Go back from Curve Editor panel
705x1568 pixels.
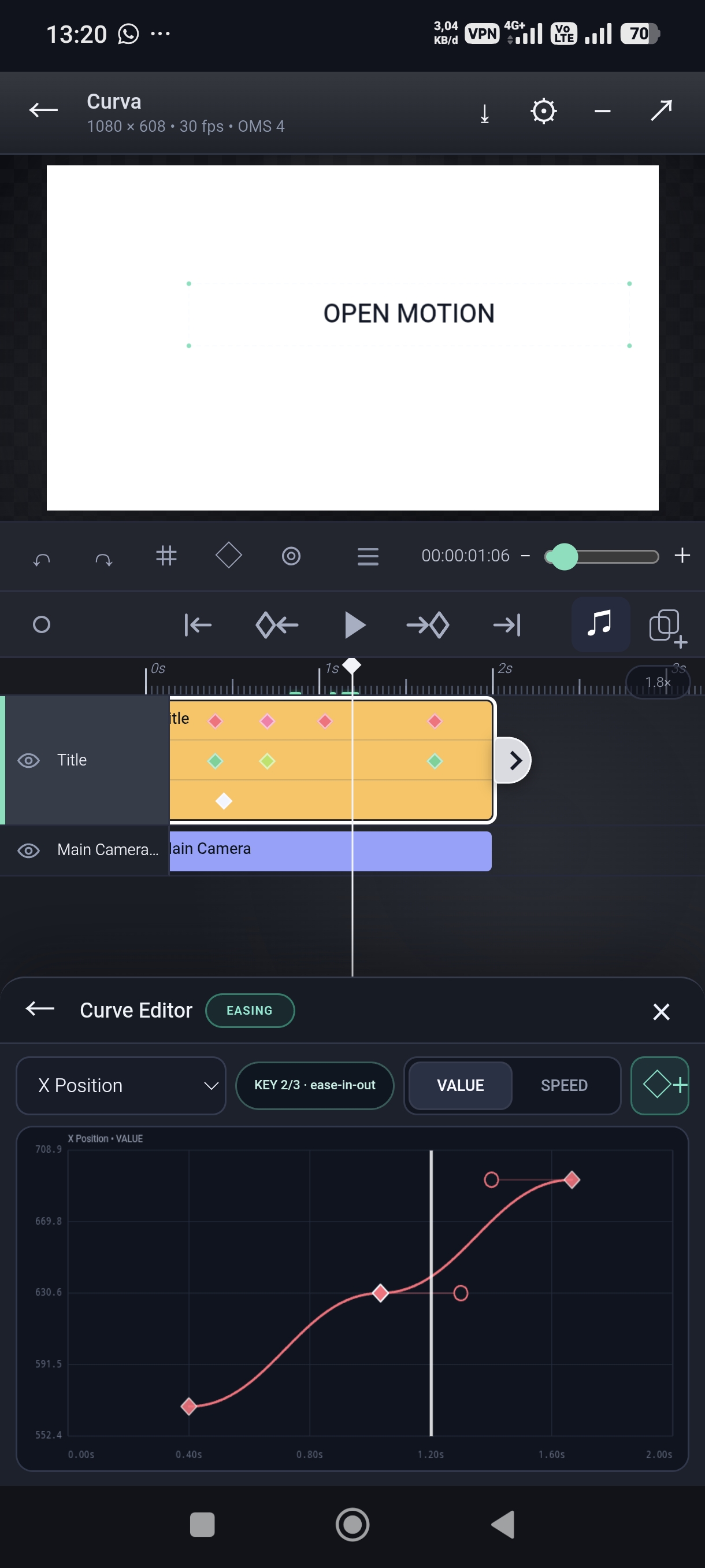[40, 1009]
